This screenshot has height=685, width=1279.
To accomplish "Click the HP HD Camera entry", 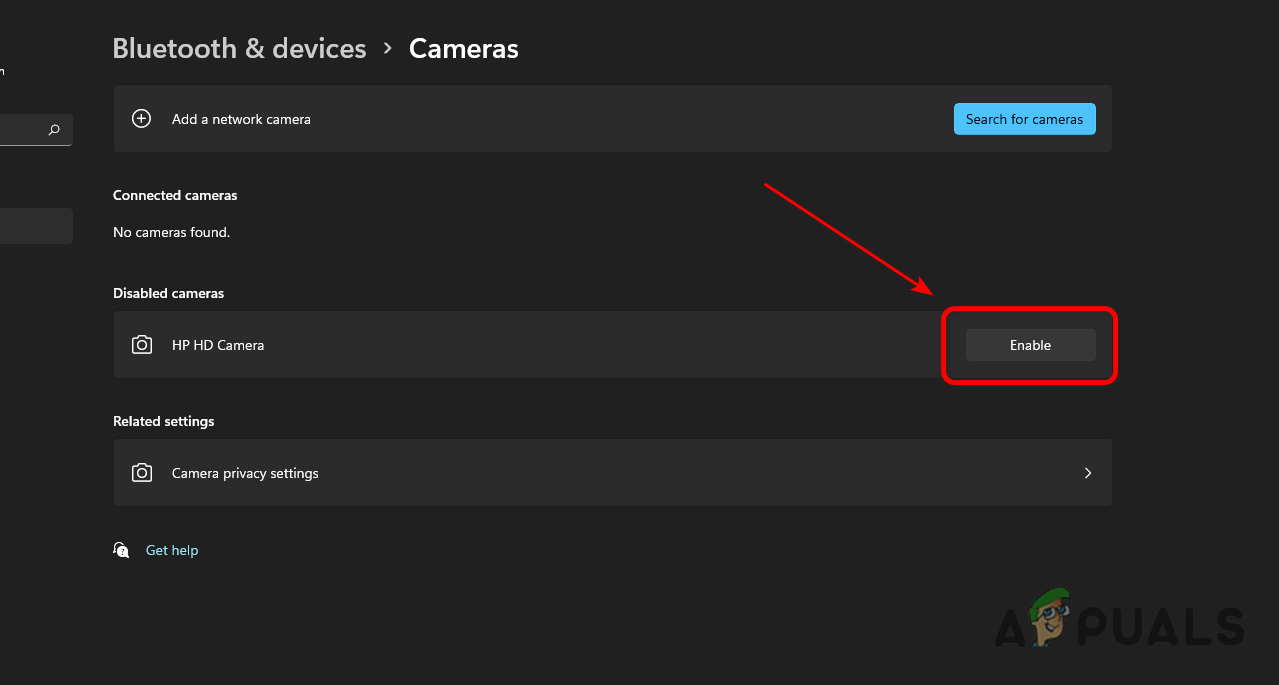I will pyautogui.click(x=218, y=344).
